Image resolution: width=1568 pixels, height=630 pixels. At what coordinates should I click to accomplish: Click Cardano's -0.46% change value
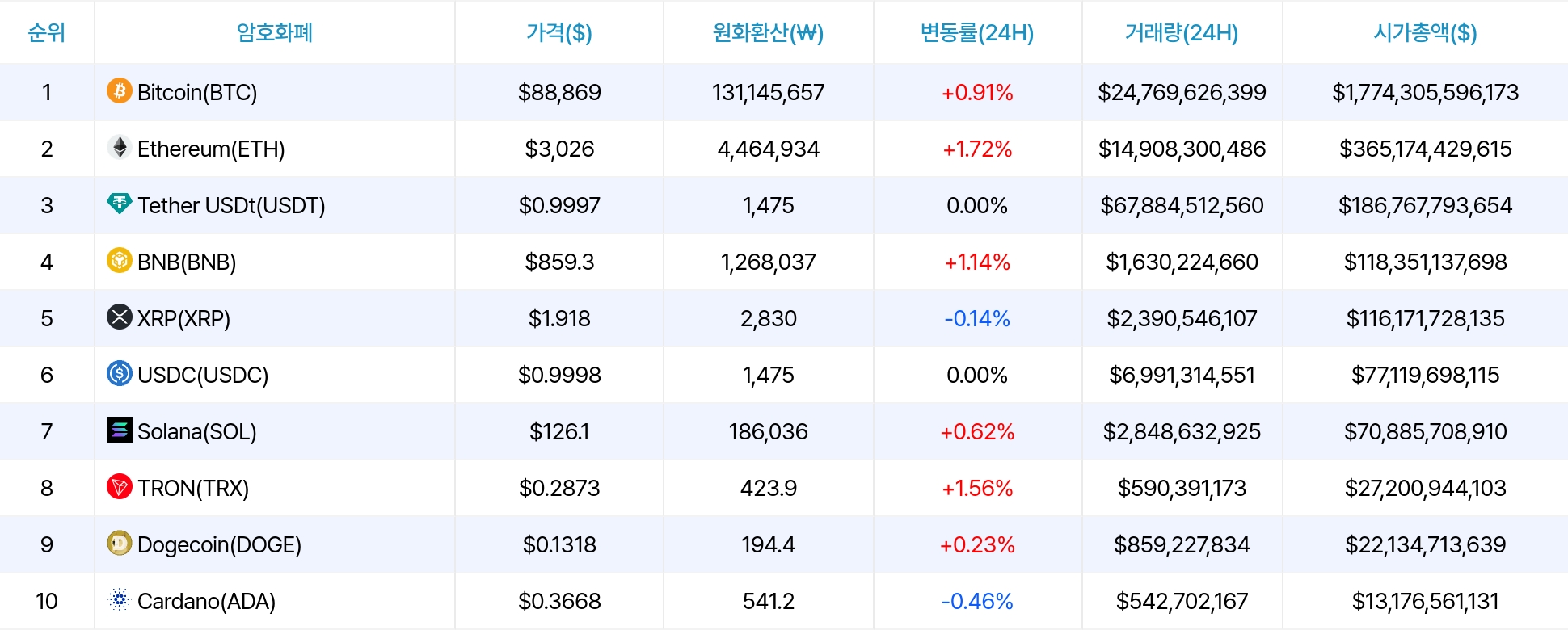(977, 601)
